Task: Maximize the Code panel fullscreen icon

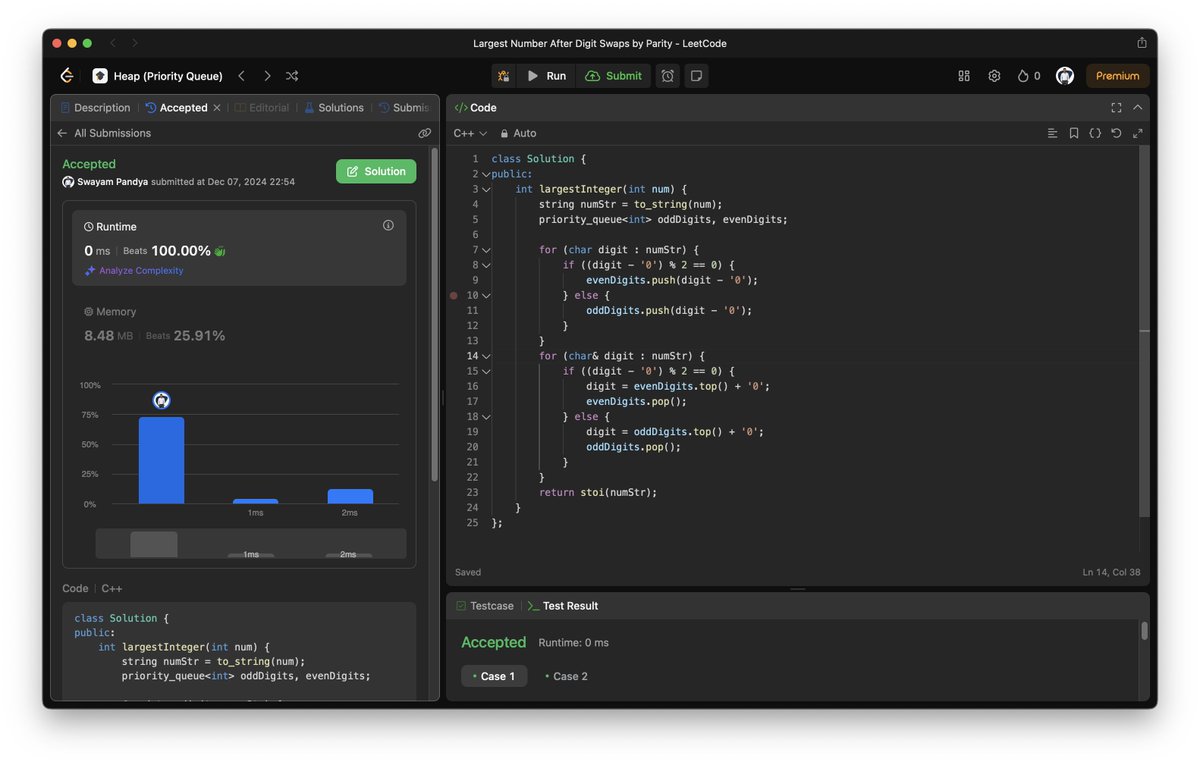Action: tap(1116, 108)
